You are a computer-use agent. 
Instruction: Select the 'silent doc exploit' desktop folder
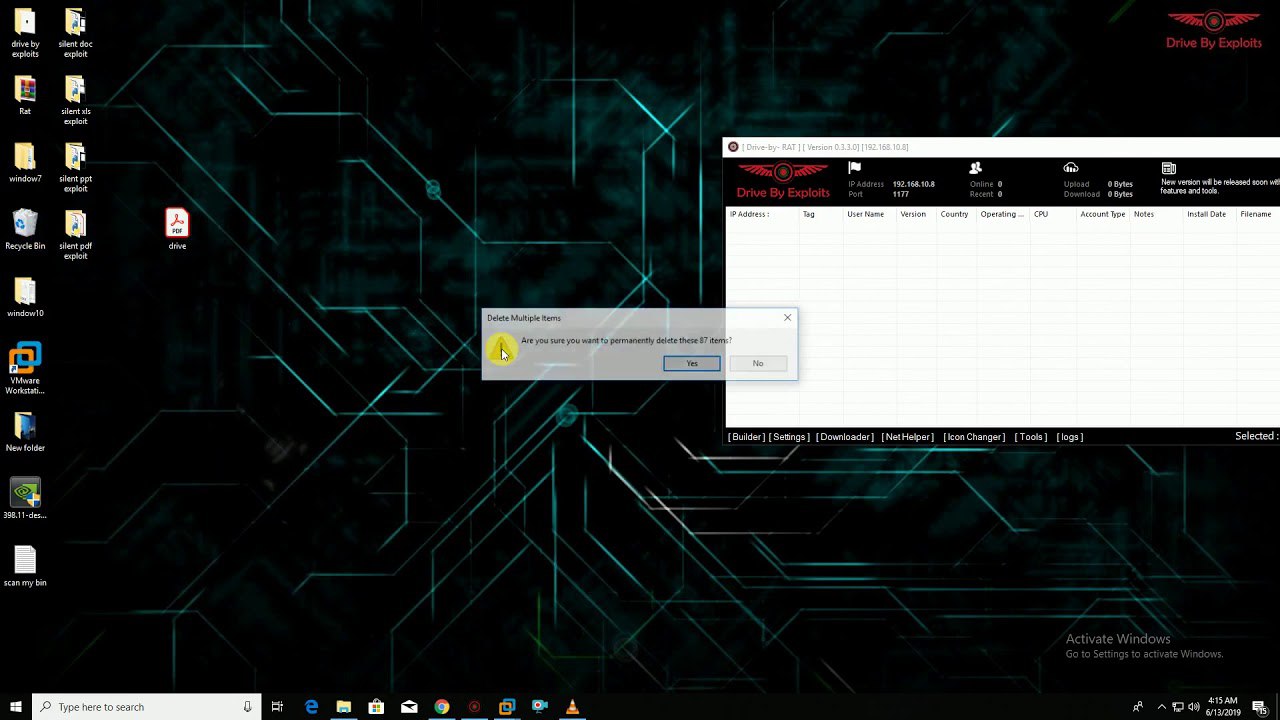tap(76, 33)
